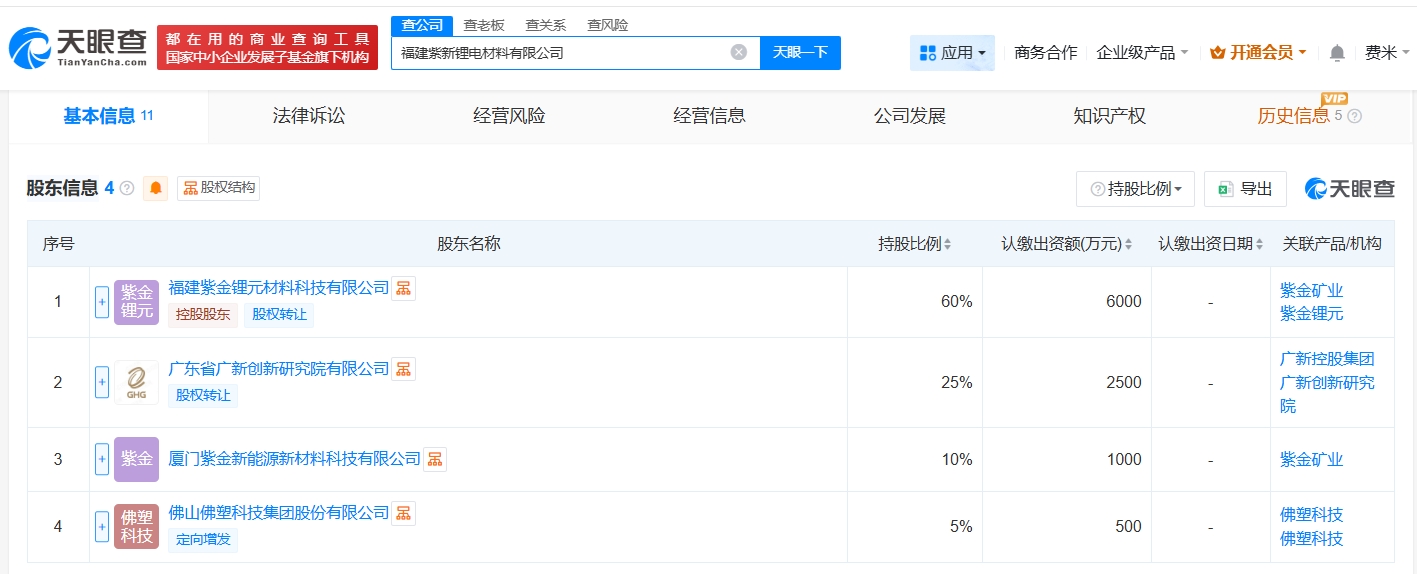Expand row 3 shareholder with plus button

click(102, 459)
